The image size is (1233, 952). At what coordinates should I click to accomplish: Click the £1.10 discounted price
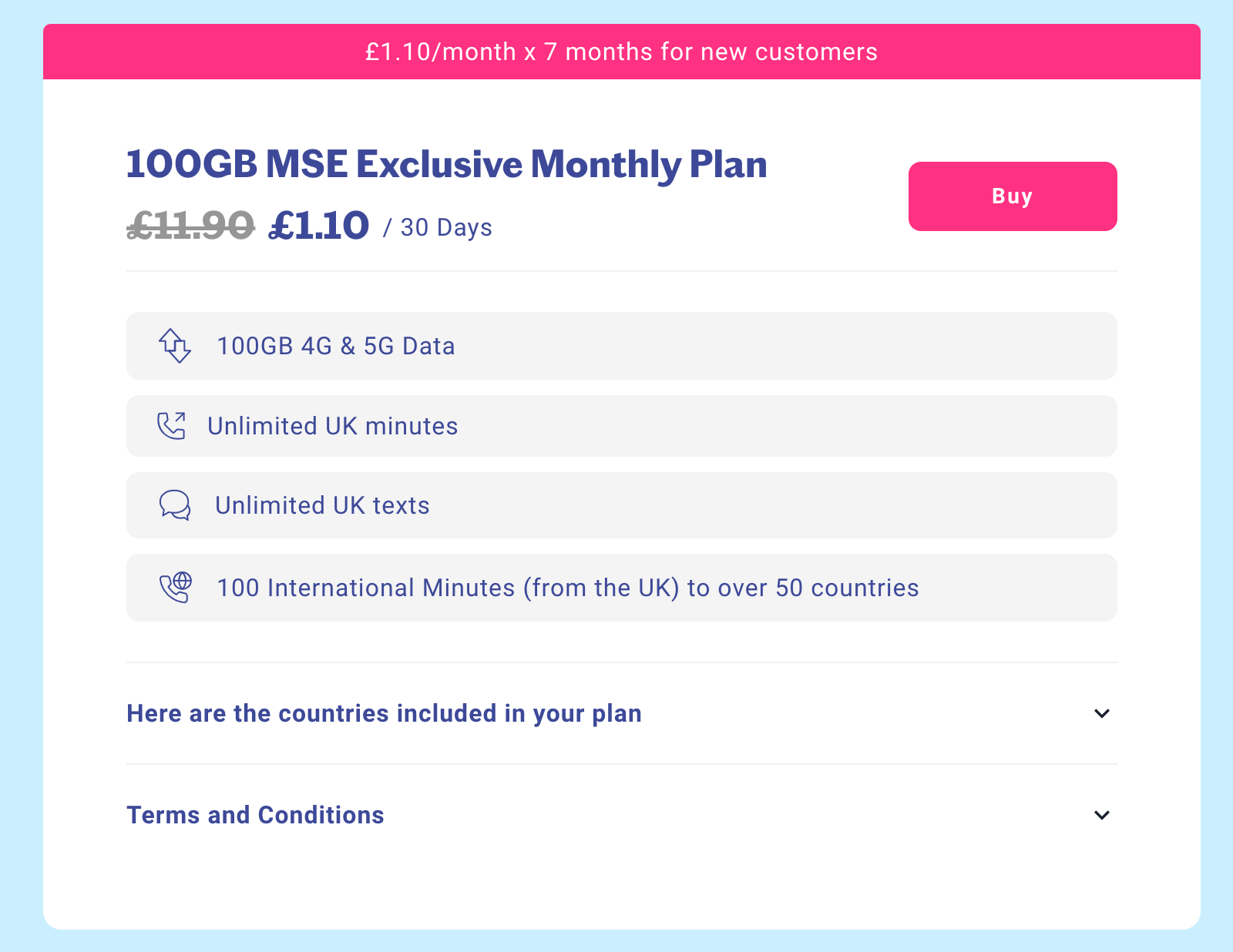(x=319, y=226)
